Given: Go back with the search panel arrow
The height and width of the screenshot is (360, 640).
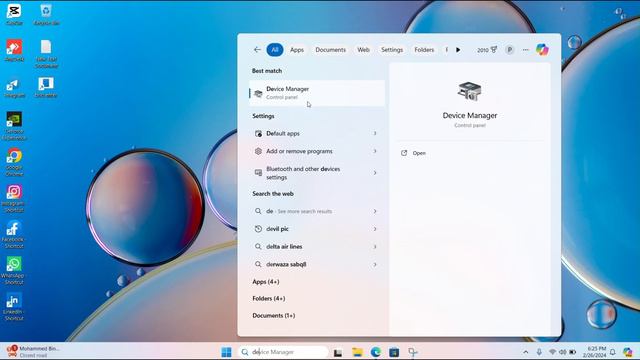Looking at the screenshot, I should point(257,50).
